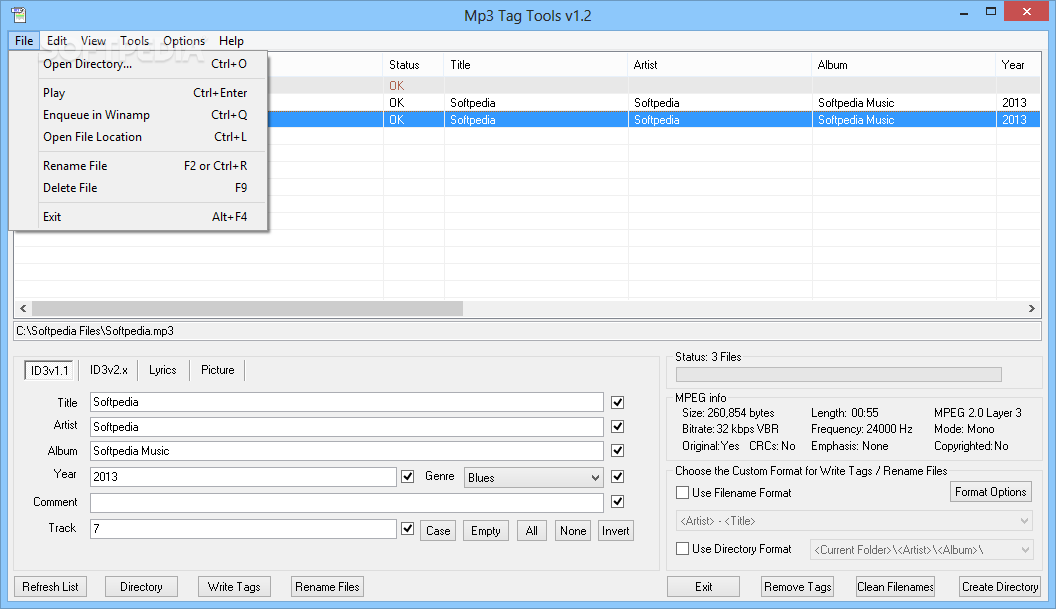This screenshot has width=1056, height=609.
Task: Click the Empty button
Action: (x=486, y=531)
